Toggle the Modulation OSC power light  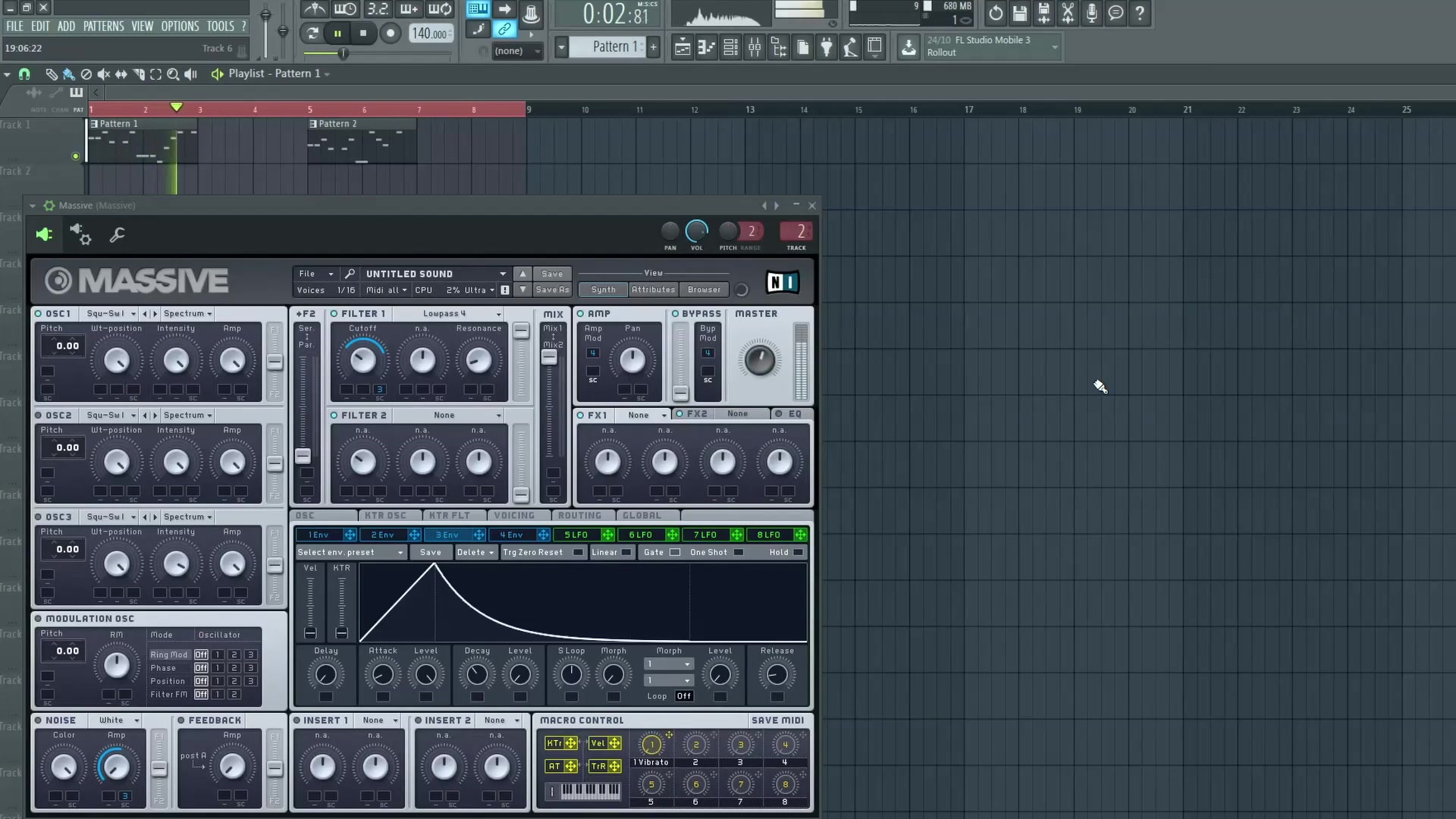[x=39, y=618]
